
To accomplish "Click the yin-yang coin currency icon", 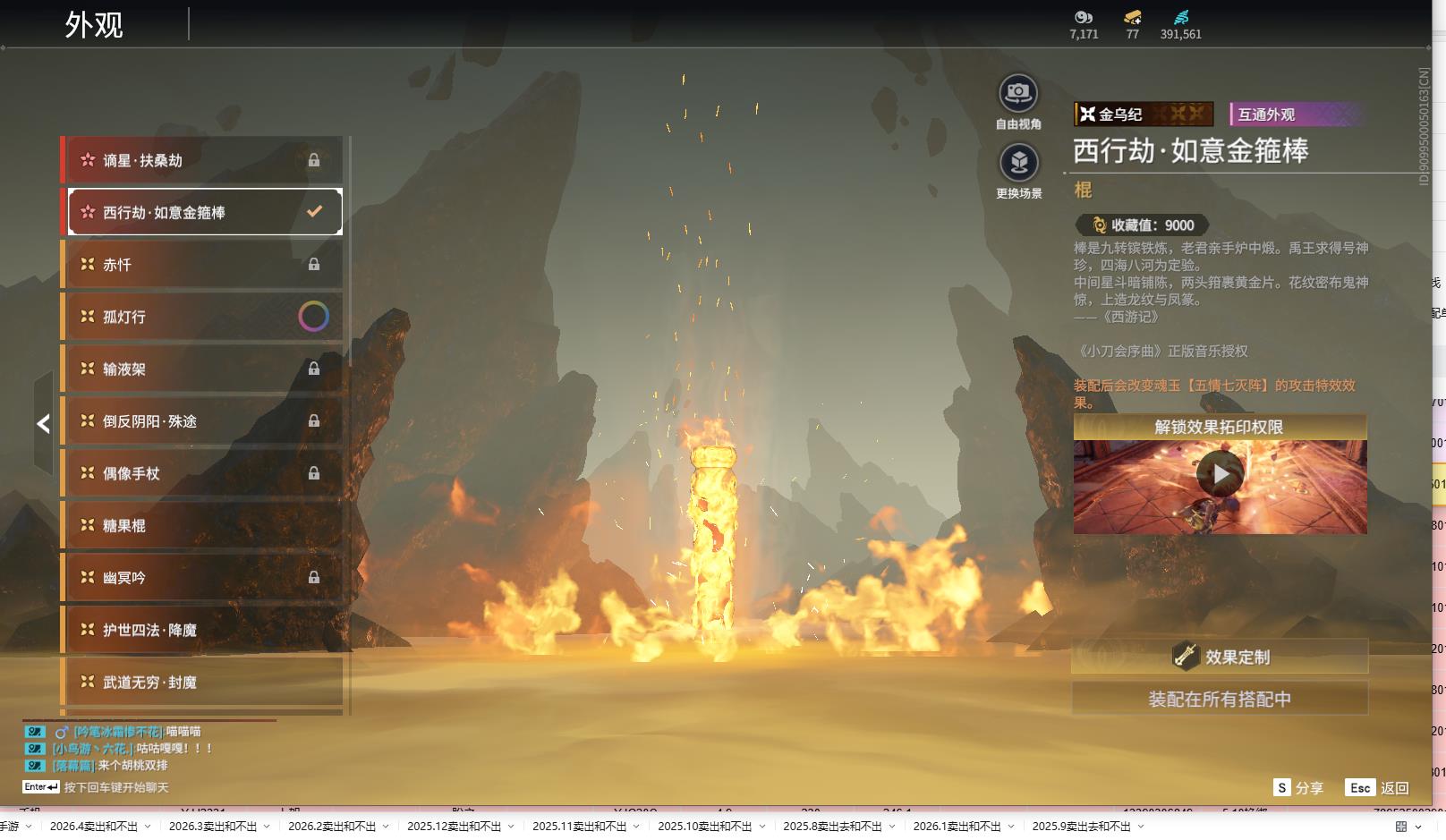I will pyautogui.click(x=1084, y=17).
